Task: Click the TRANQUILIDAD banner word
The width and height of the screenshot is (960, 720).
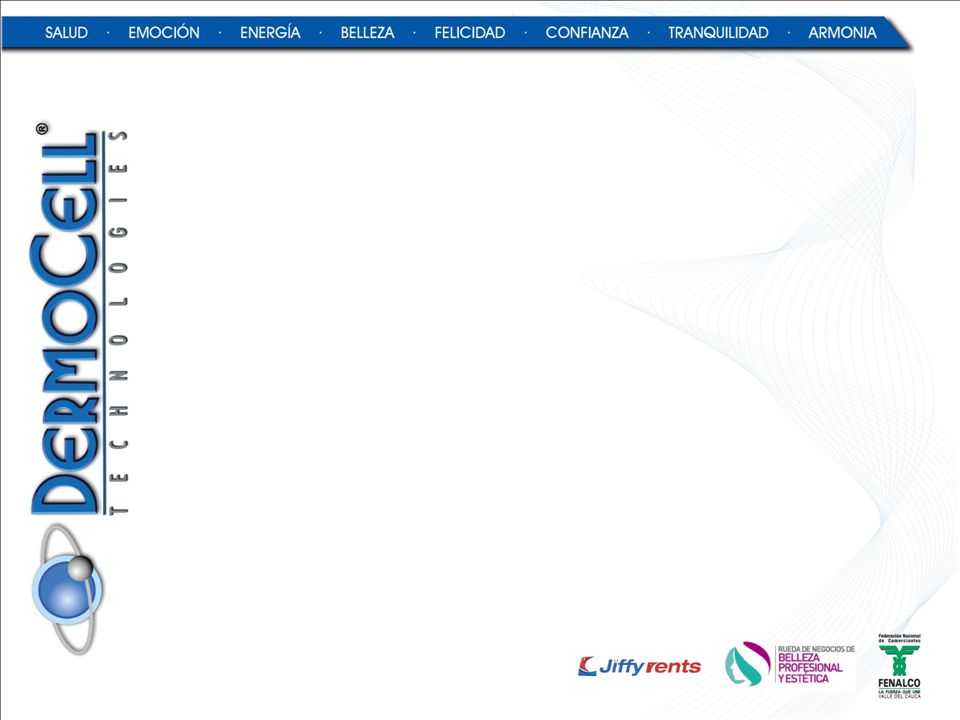Action: (x=718, y=32)
